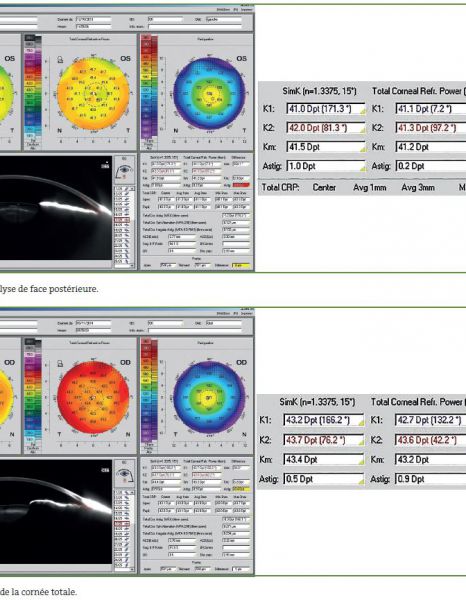Open rightmost menu item in upper window menu bar
Screen dimensions: 466x600
click(x=247, y=9)
